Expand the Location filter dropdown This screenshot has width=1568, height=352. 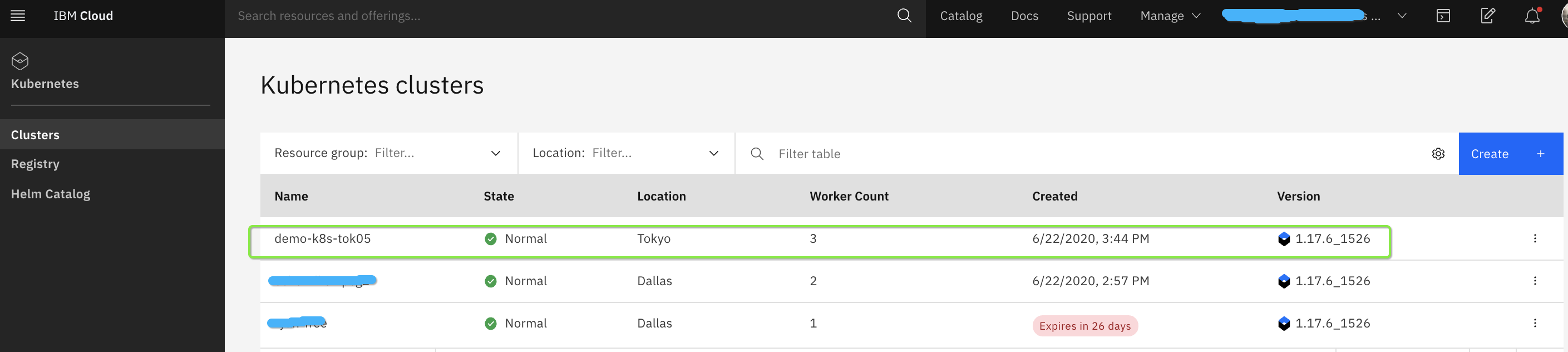(713, 154)
